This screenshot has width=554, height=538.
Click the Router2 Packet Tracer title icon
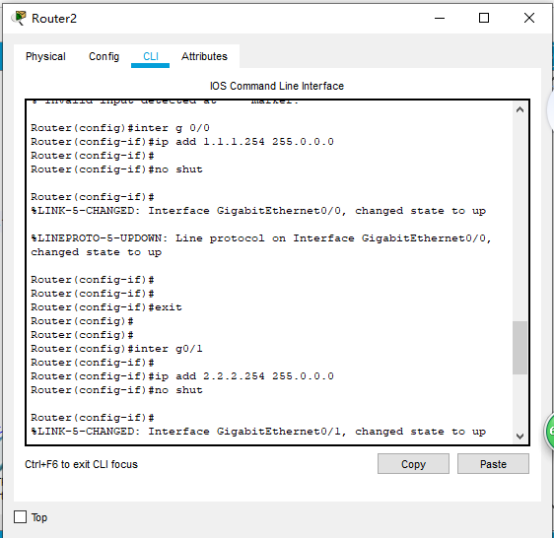(19, 18)
